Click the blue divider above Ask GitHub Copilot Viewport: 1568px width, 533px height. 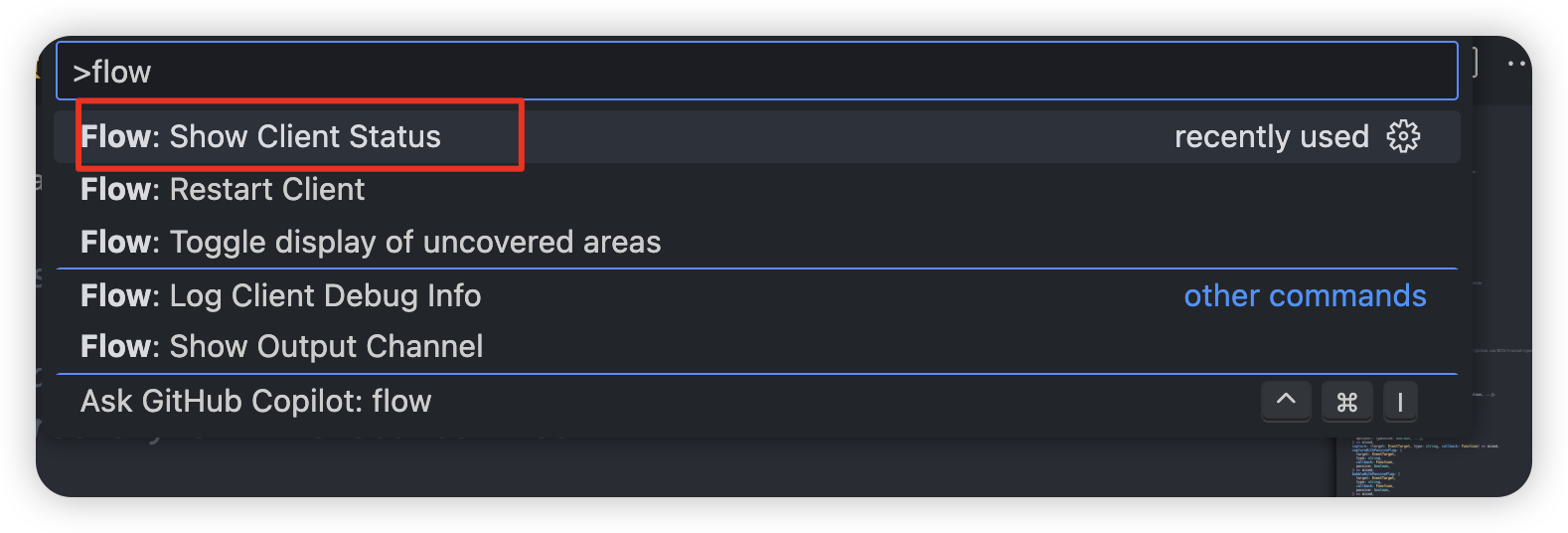[755, 374]
